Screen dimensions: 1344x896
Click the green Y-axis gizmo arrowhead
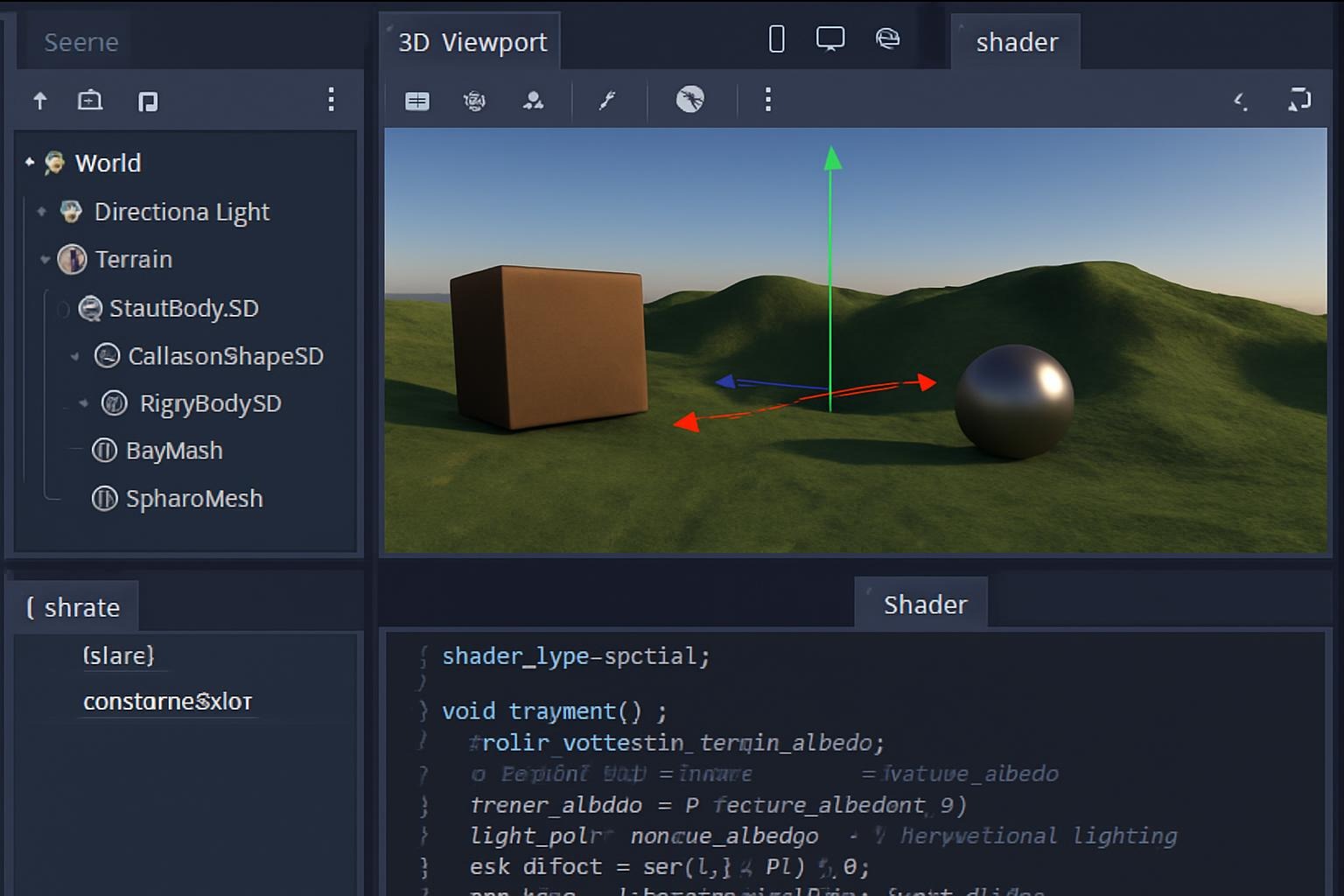832,159
